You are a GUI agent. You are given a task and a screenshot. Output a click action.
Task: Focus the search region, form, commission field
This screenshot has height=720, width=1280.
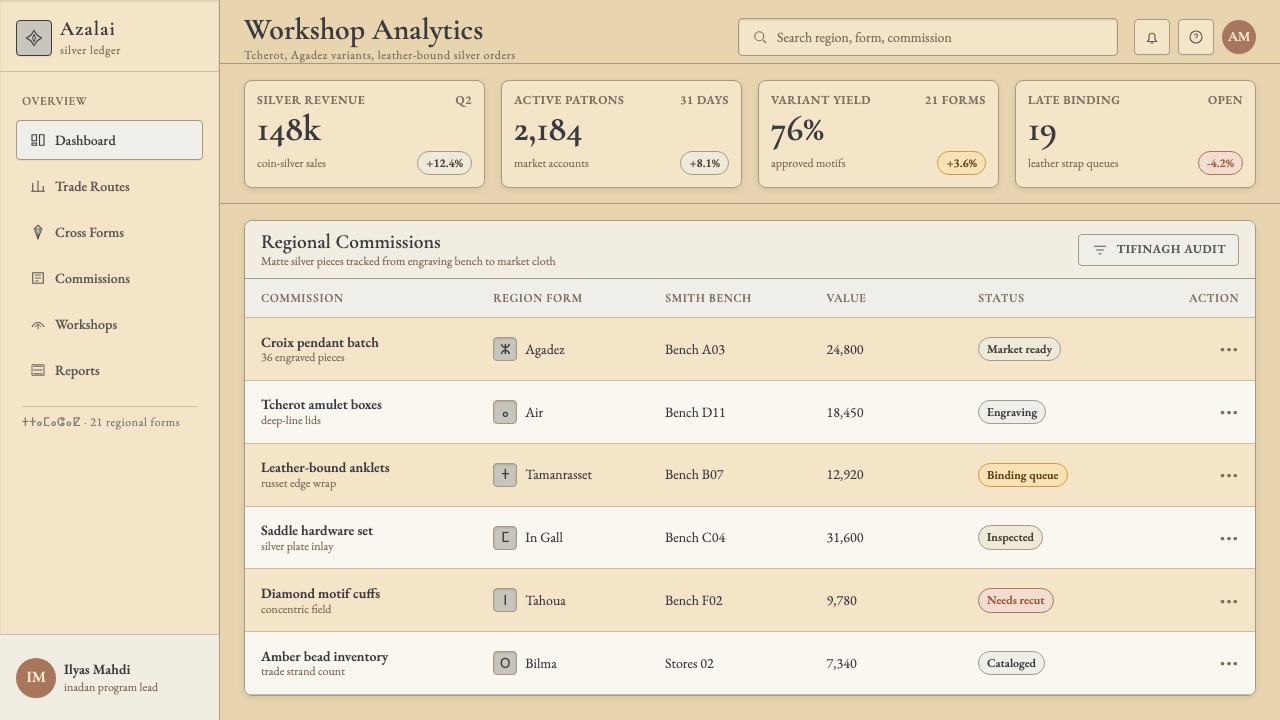[x=928, y=37]
